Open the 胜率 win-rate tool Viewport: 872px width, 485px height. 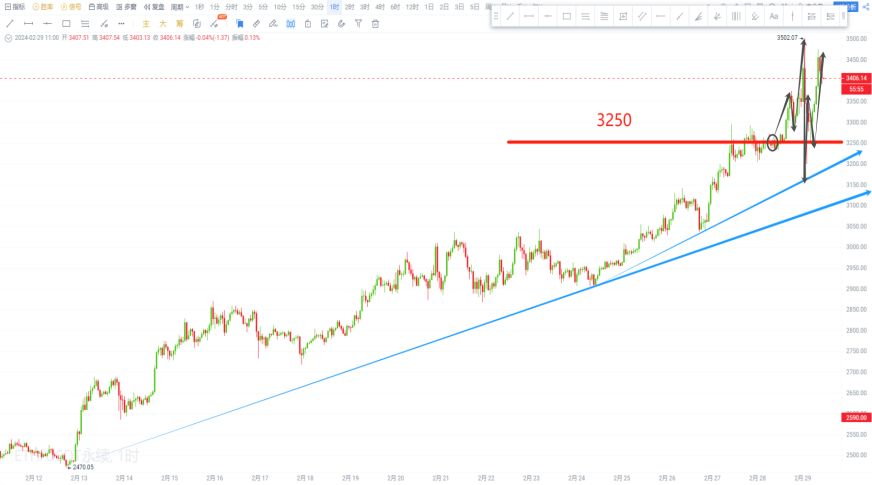tap(43, 7)
